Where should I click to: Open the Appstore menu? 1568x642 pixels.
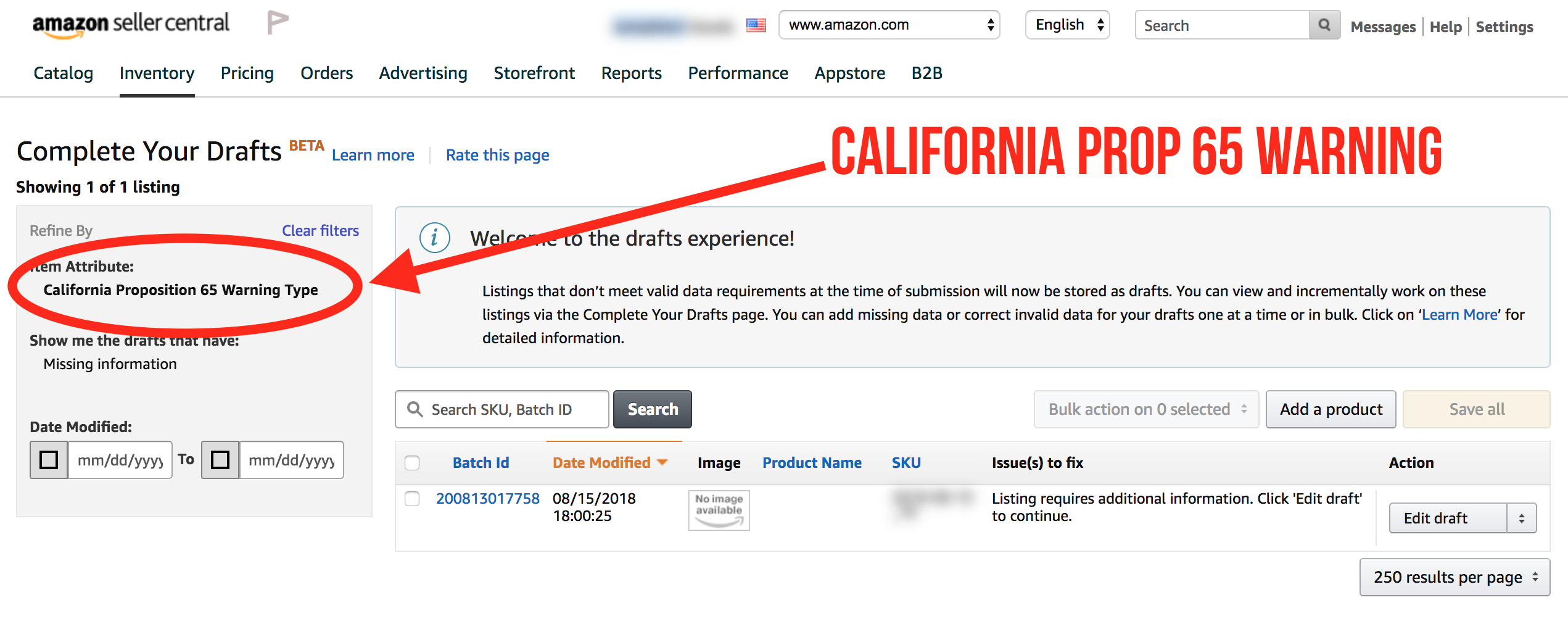click(x=849, y=73)
